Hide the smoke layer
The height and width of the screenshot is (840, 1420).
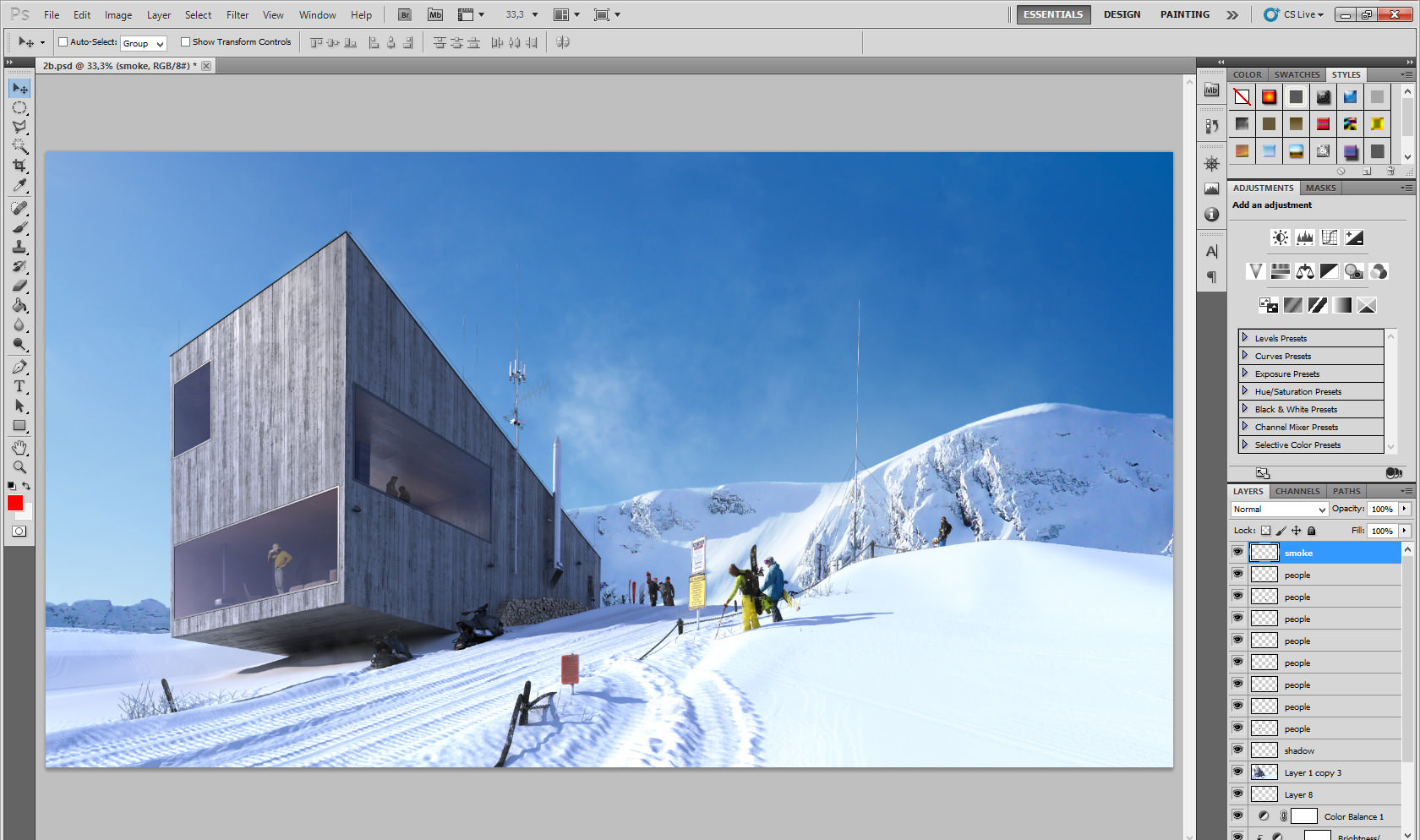pos(1237,552)
